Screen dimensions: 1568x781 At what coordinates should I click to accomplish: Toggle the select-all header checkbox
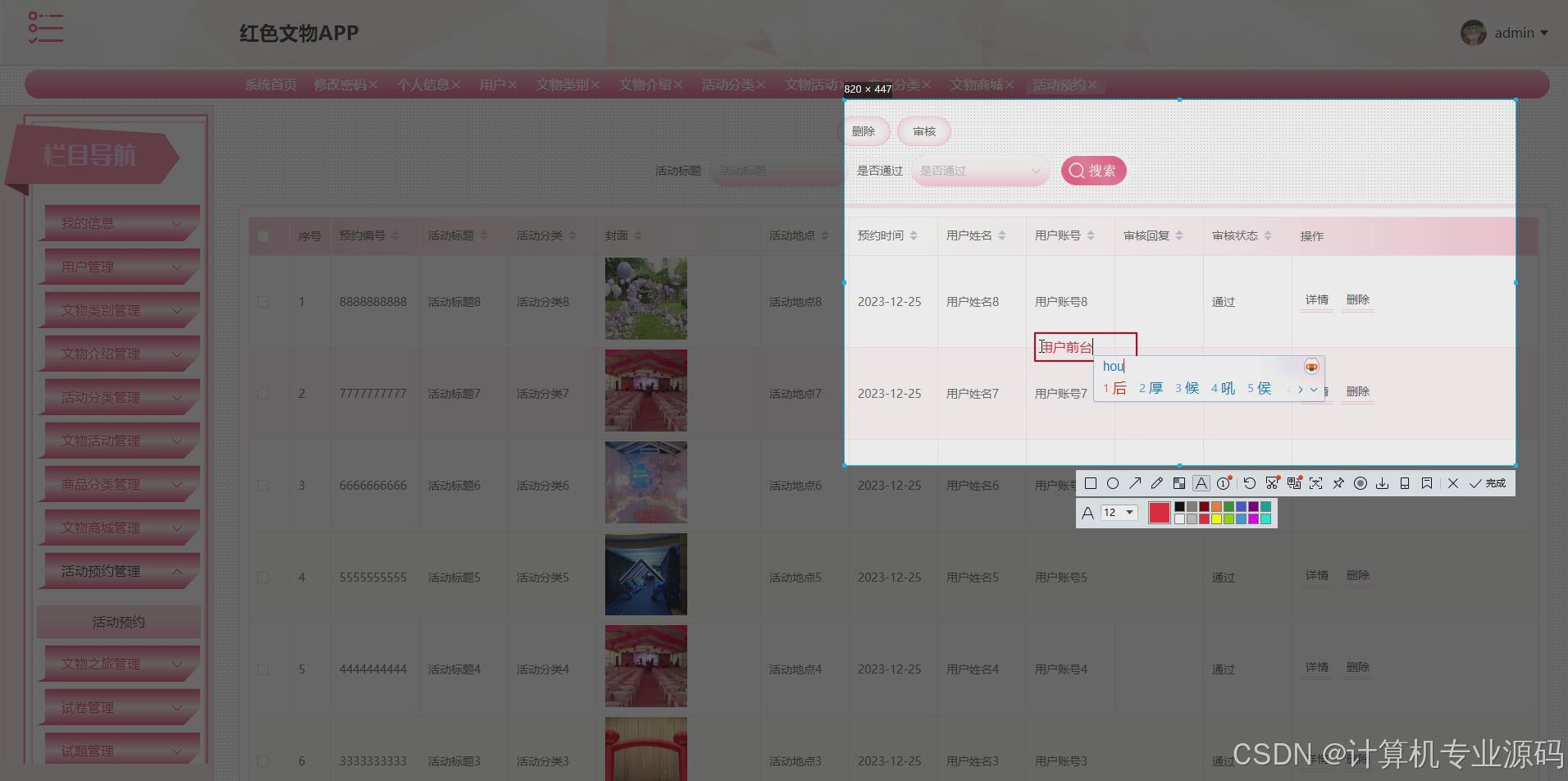(x=263, y=235)
